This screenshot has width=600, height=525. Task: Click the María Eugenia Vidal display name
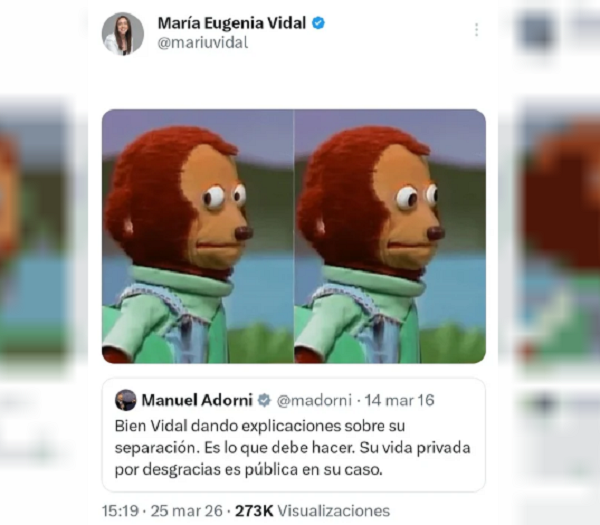(x=232, y=23)
